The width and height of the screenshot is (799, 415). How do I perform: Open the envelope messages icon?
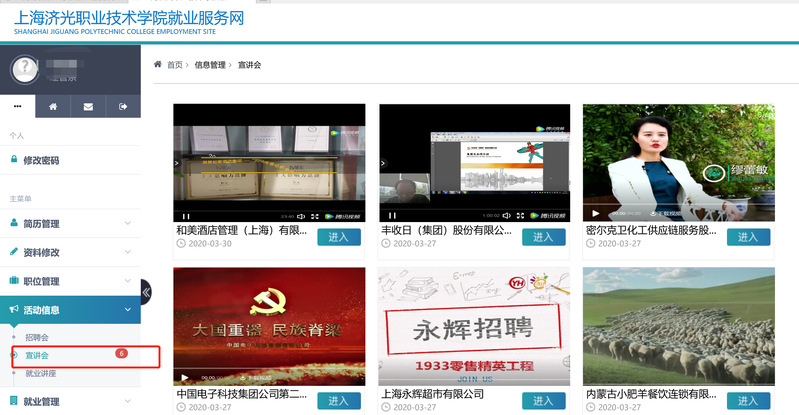pyautogui.click(x=88, y=106)
